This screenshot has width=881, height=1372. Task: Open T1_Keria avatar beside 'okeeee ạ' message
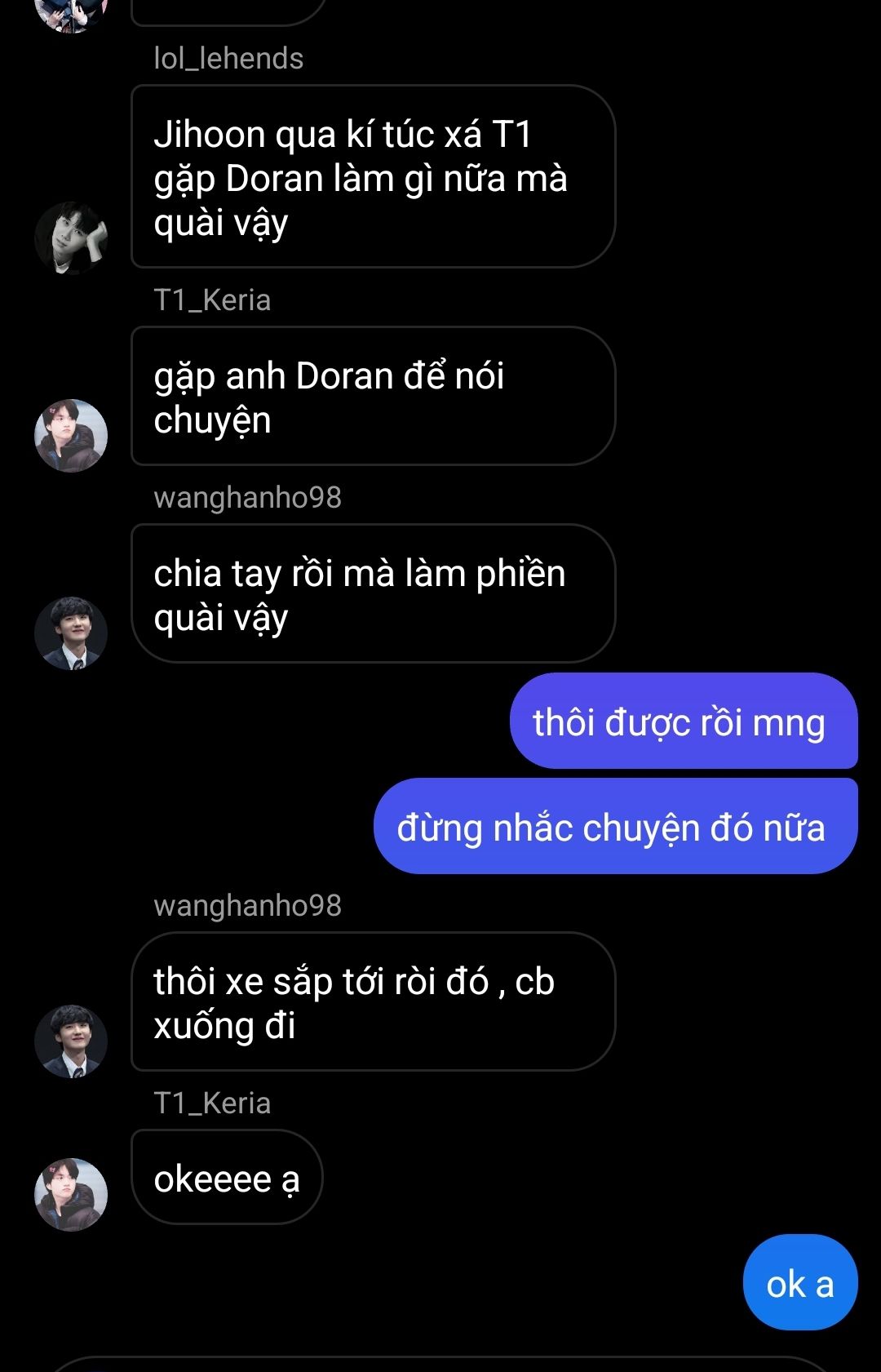point(71,1195)
